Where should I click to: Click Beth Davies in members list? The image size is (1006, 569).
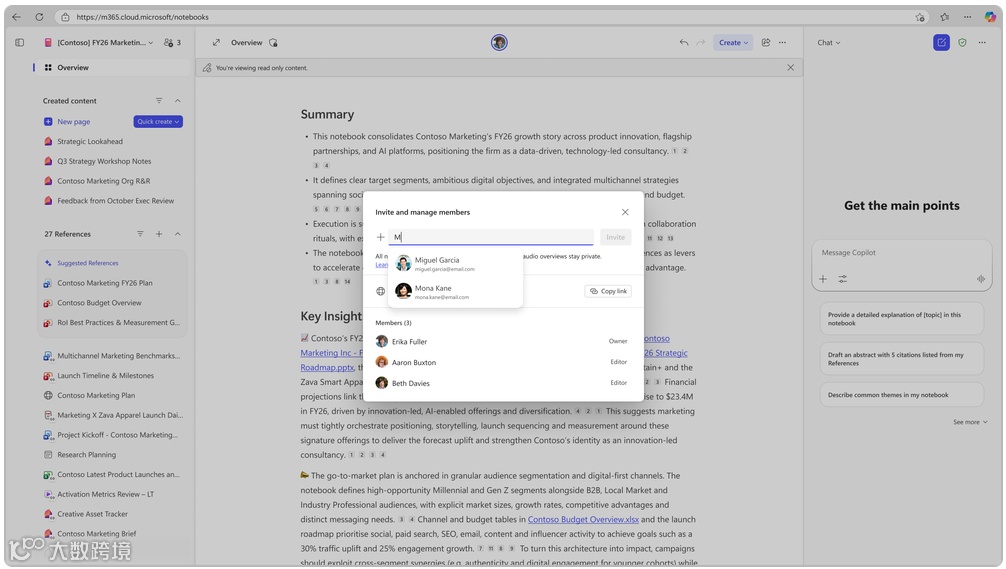tap(411, 384)
